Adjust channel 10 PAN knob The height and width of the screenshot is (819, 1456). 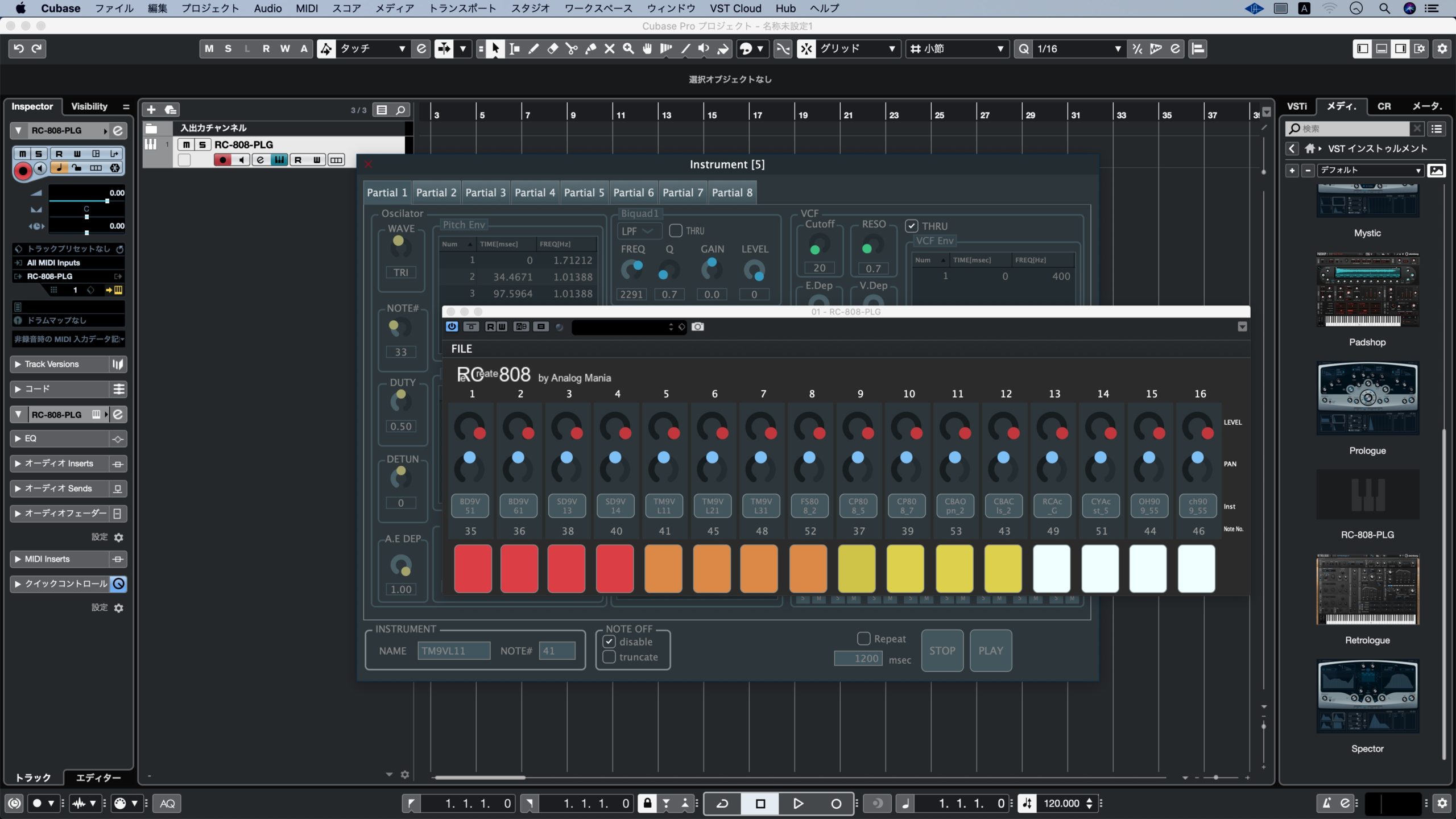point(906,468)
